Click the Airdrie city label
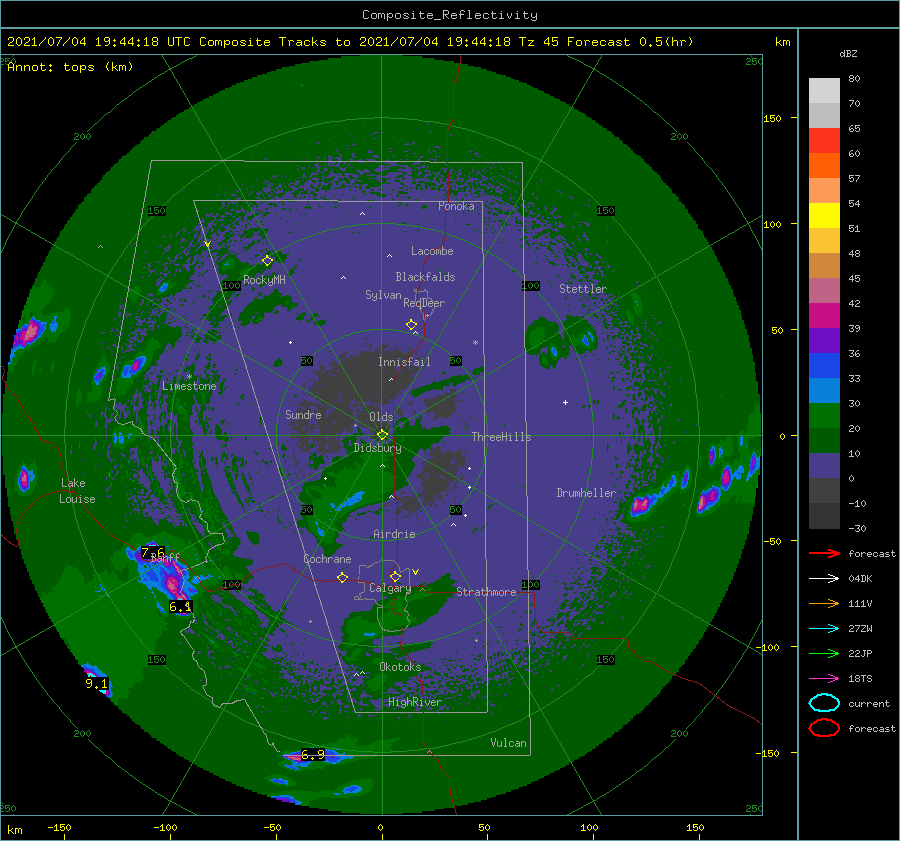The height and width of the screenshot is (841, 900). 394,534
